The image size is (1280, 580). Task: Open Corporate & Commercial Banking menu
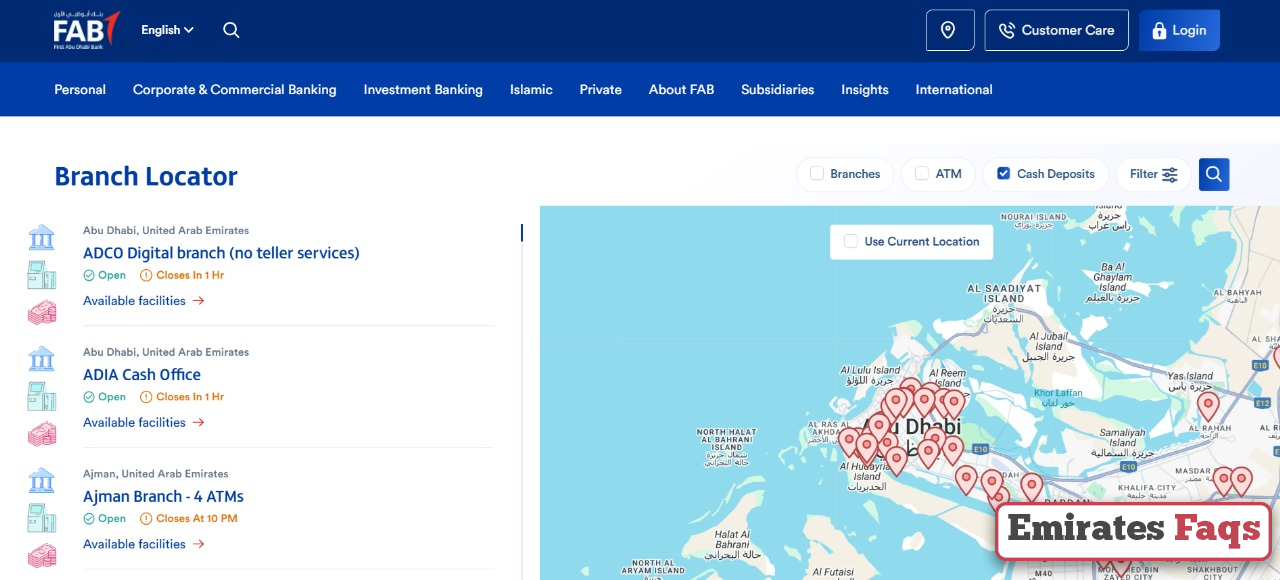tap(234, 89)
